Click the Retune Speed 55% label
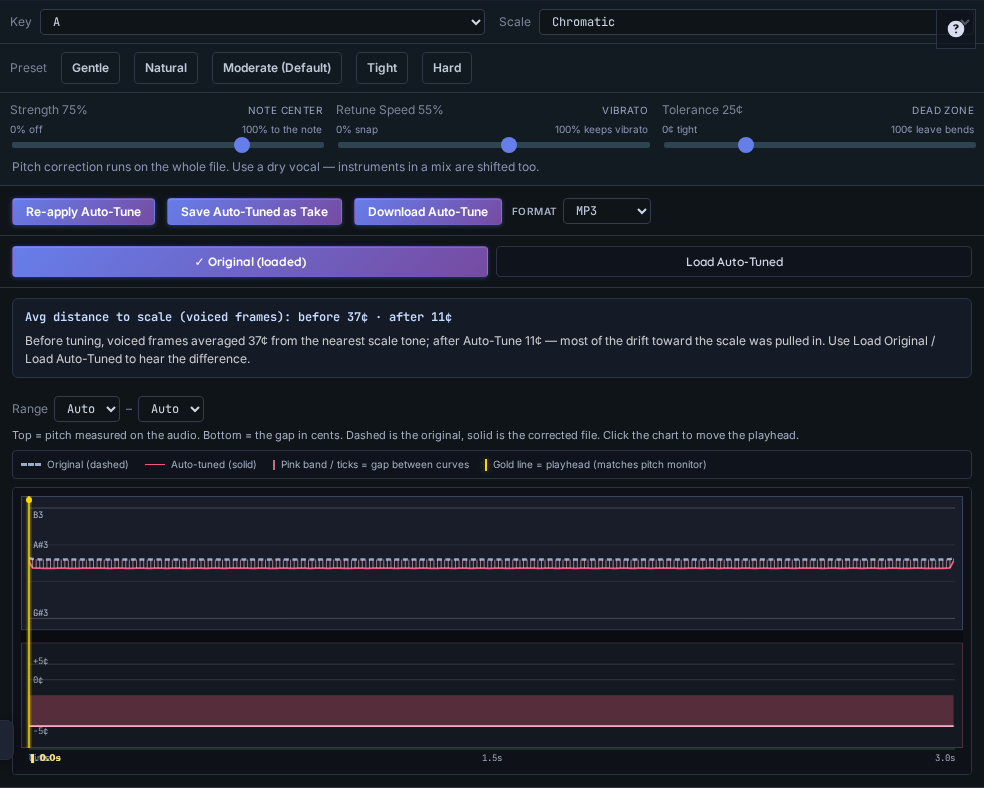Image resolution: width=984 pixels, height=789 pixels. click(389, 110)
